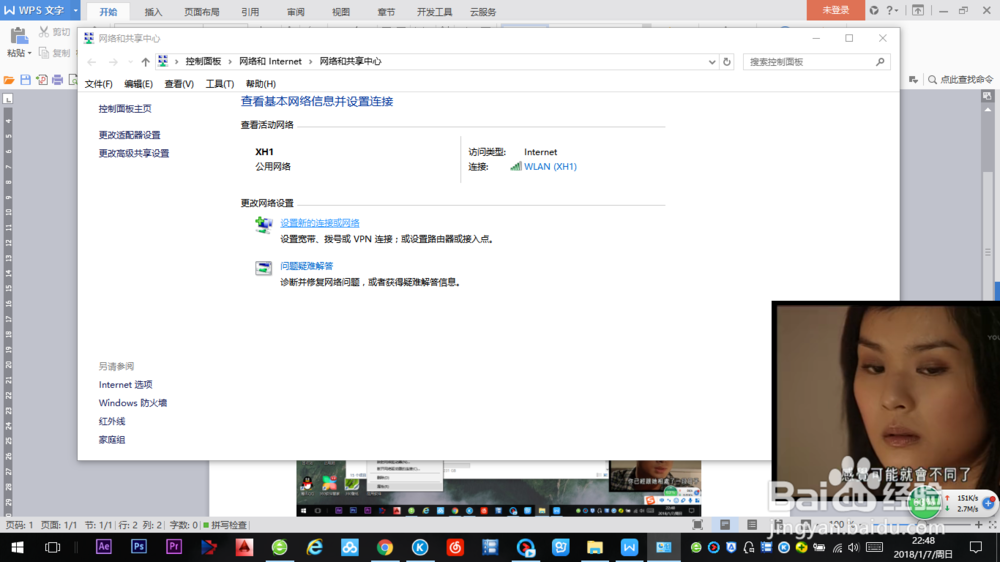Image resolution: width=1000 pixels, height=562 pixels.
Task: Open the 文件(F) menu
Action: point(98,84)
